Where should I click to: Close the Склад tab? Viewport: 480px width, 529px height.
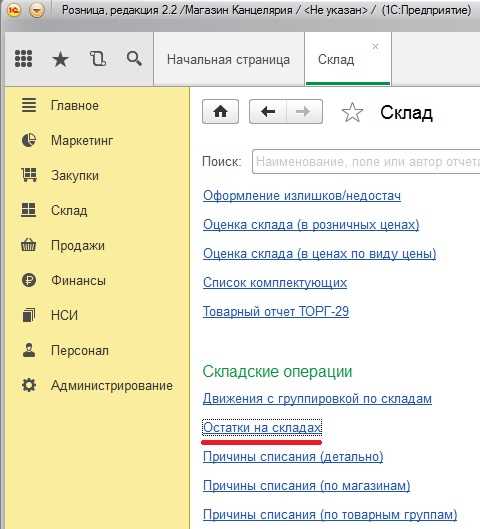coord(375,46)
